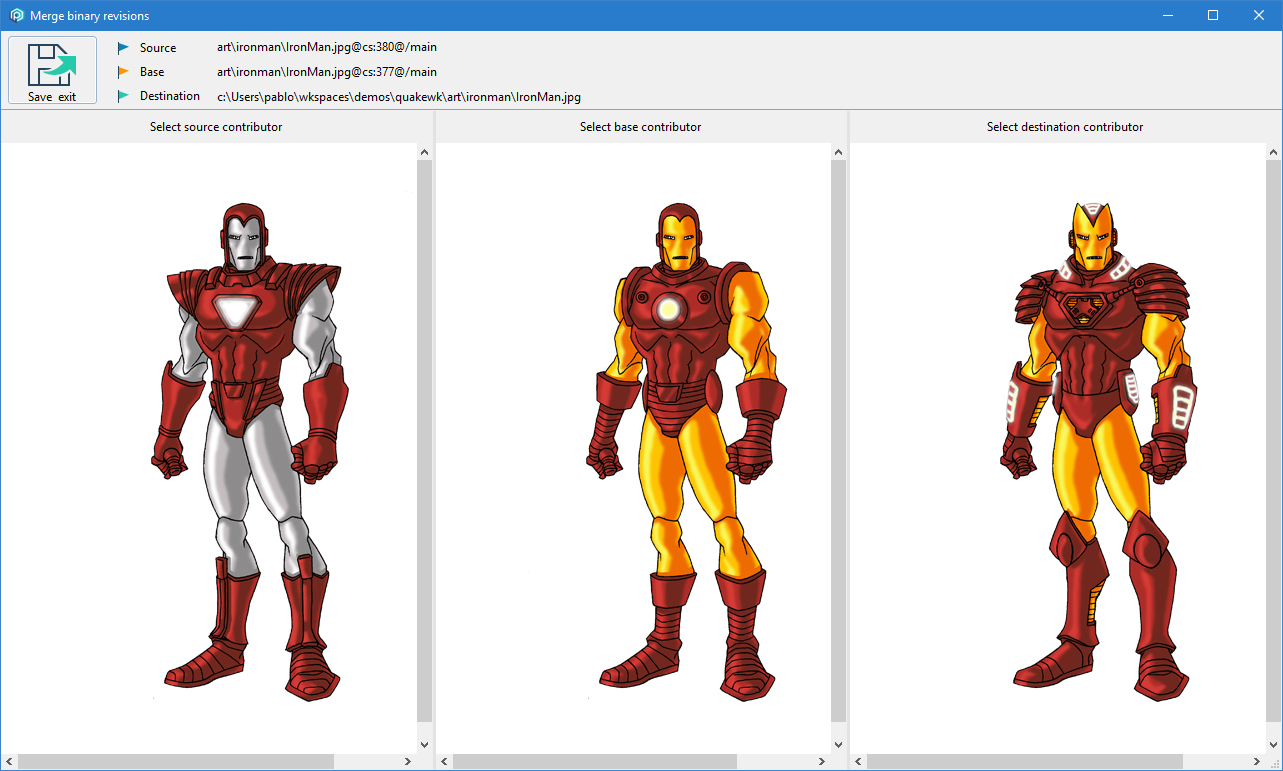Click destination pane scroll up arrow
Screen dimensions: 1283x771
coord(1273,152)
